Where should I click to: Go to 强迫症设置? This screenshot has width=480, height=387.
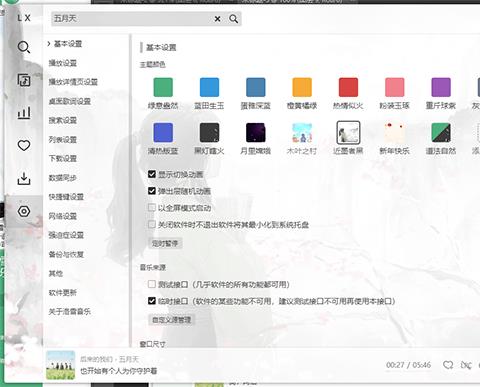(x=66, y=235)
